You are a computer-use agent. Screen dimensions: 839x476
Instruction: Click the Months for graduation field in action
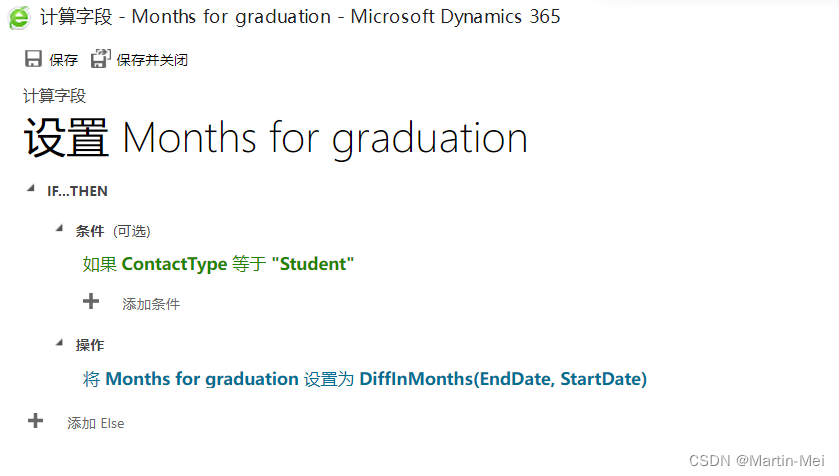(x=201, y=379)
